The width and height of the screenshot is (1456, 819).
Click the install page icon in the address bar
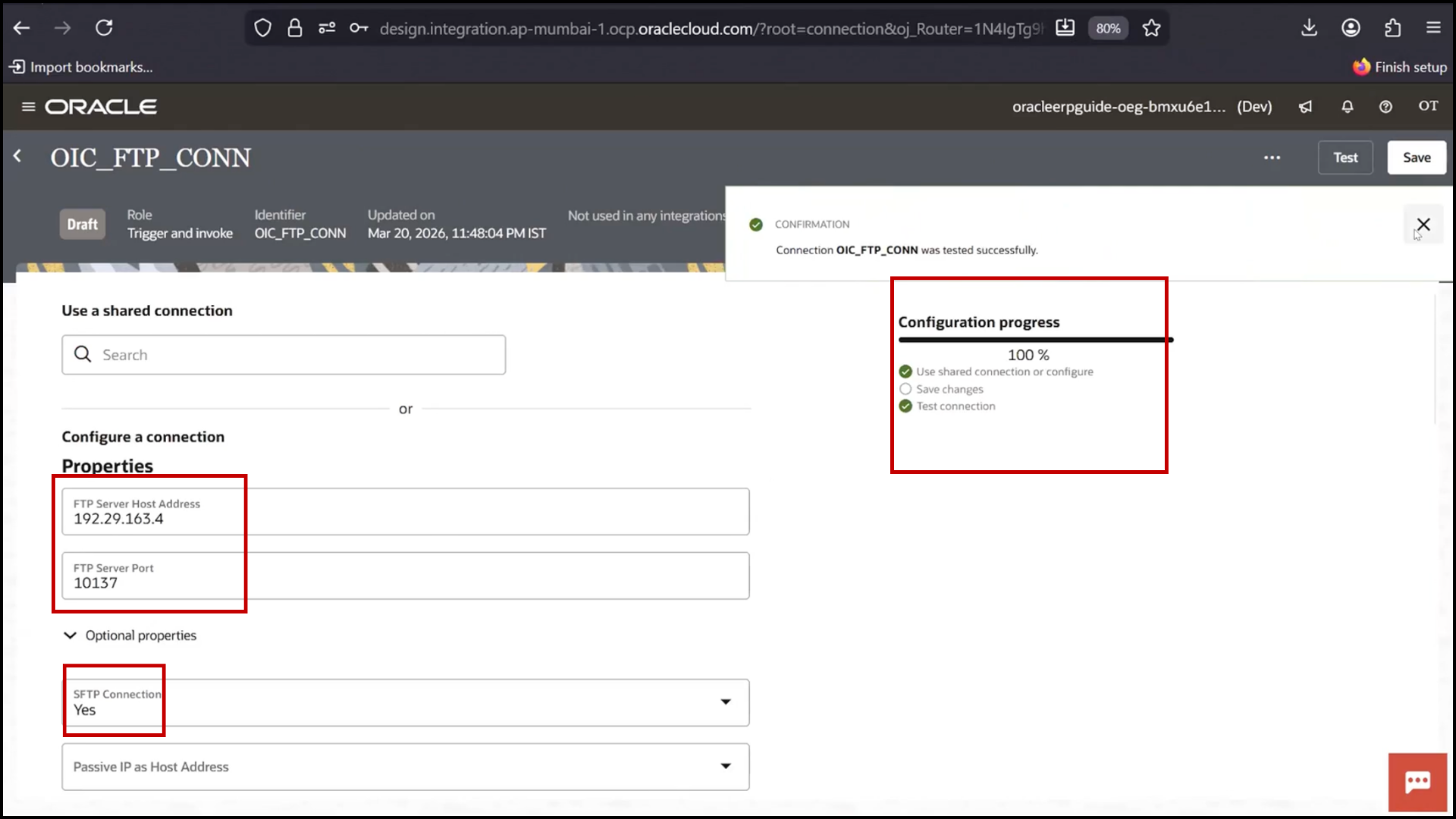pyautogui.click(x=1065, y=28)
